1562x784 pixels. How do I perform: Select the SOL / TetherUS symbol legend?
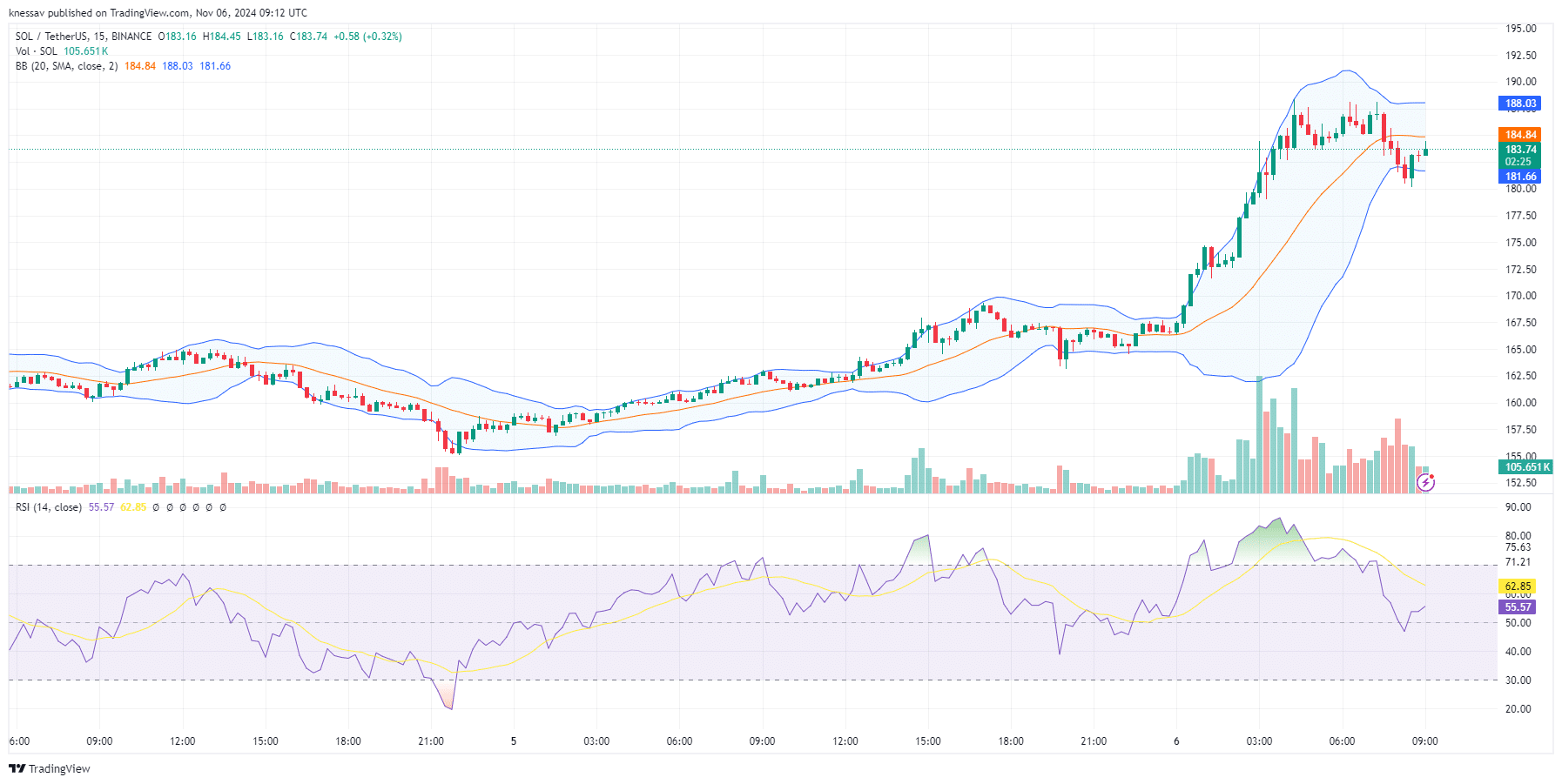84,37
